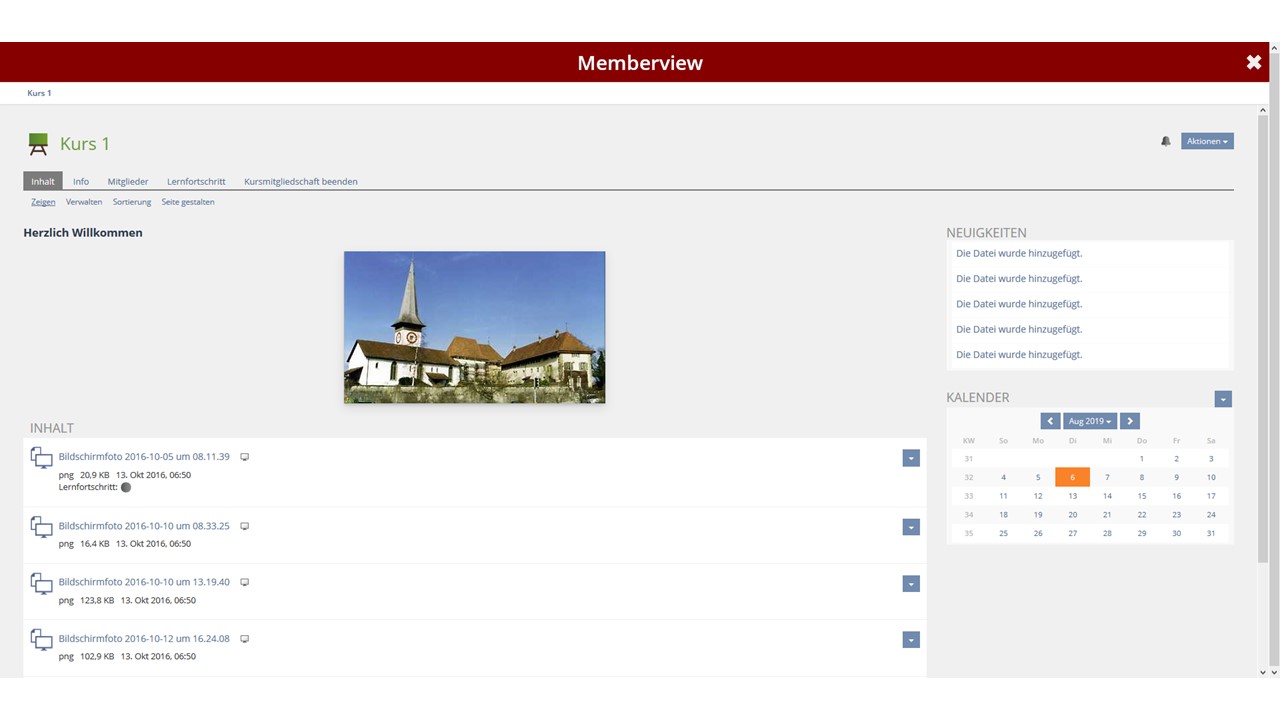Screen dimensions: 1280x720
Task: Click the '123,8 KB' file size text
Action: coord(97,601)
